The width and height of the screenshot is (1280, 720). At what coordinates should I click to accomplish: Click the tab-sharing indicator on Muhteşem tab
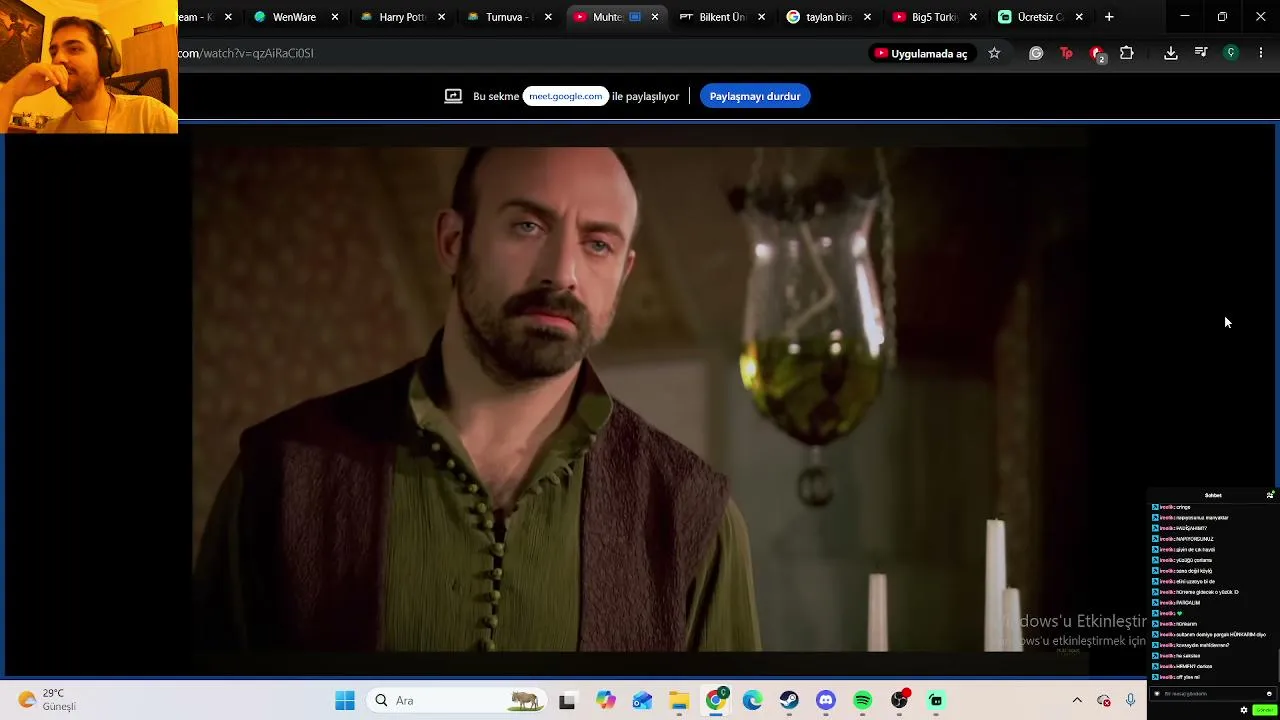click(635, 17)
